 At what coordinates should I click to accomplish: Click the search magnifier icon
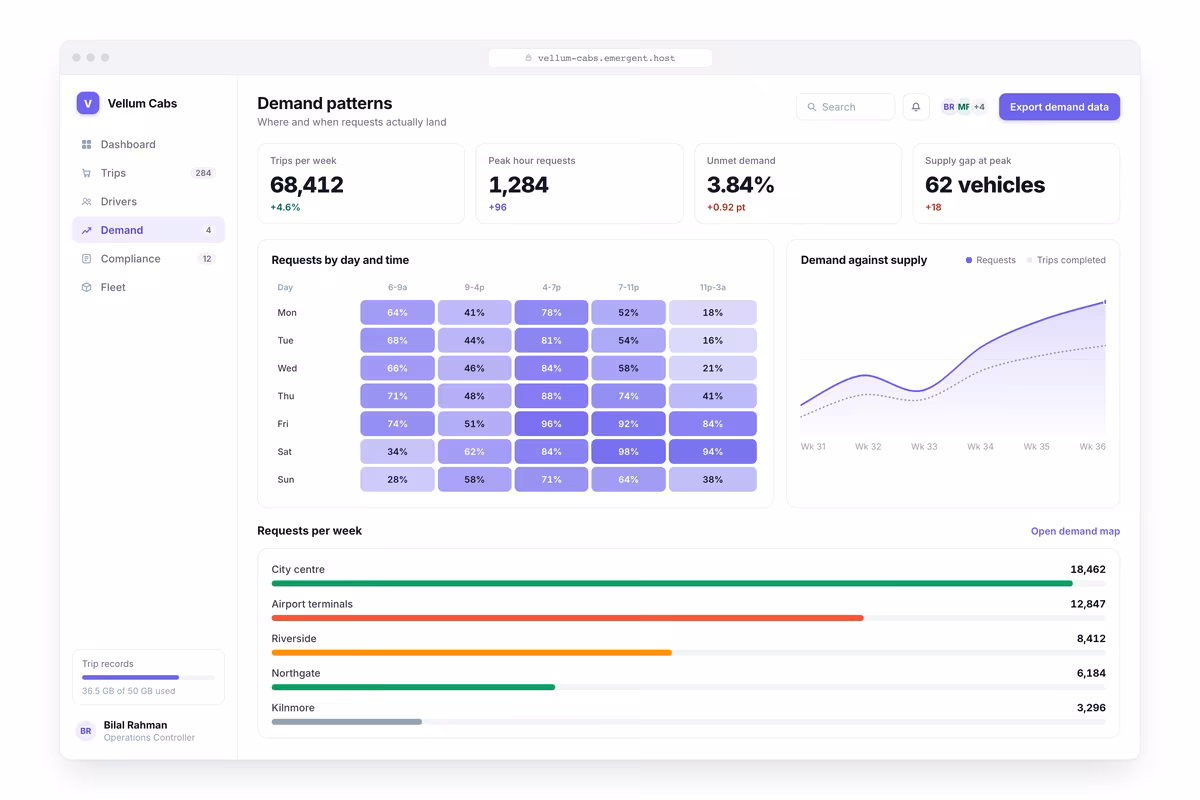(x=812, y=107)
